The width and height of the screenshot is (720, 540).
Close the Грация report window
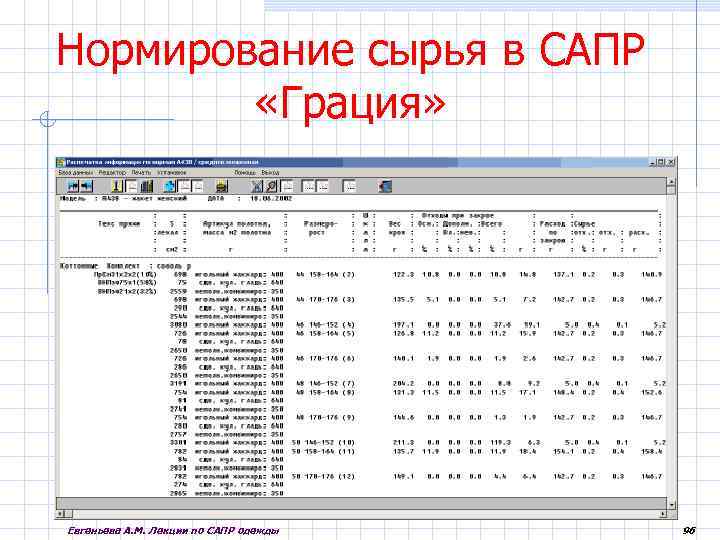[x=671, y=162]
